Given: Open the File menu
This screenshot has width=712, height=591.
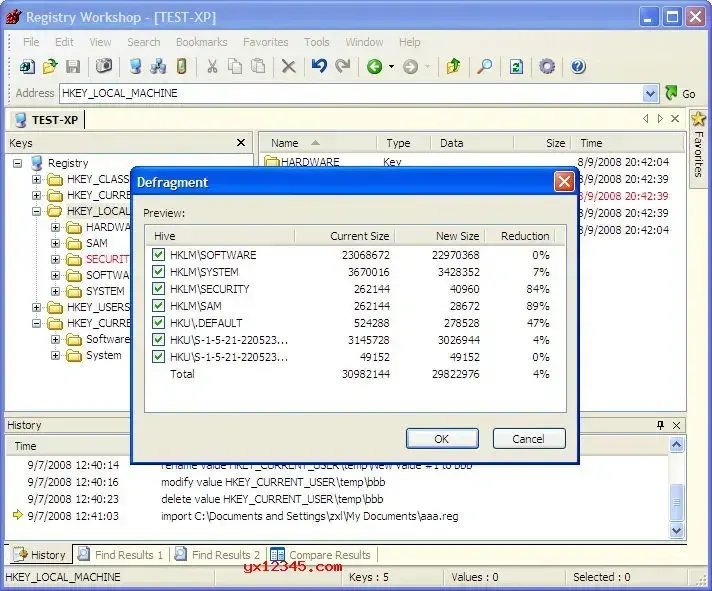Looking at the screenshot, I should coord(31,42).
